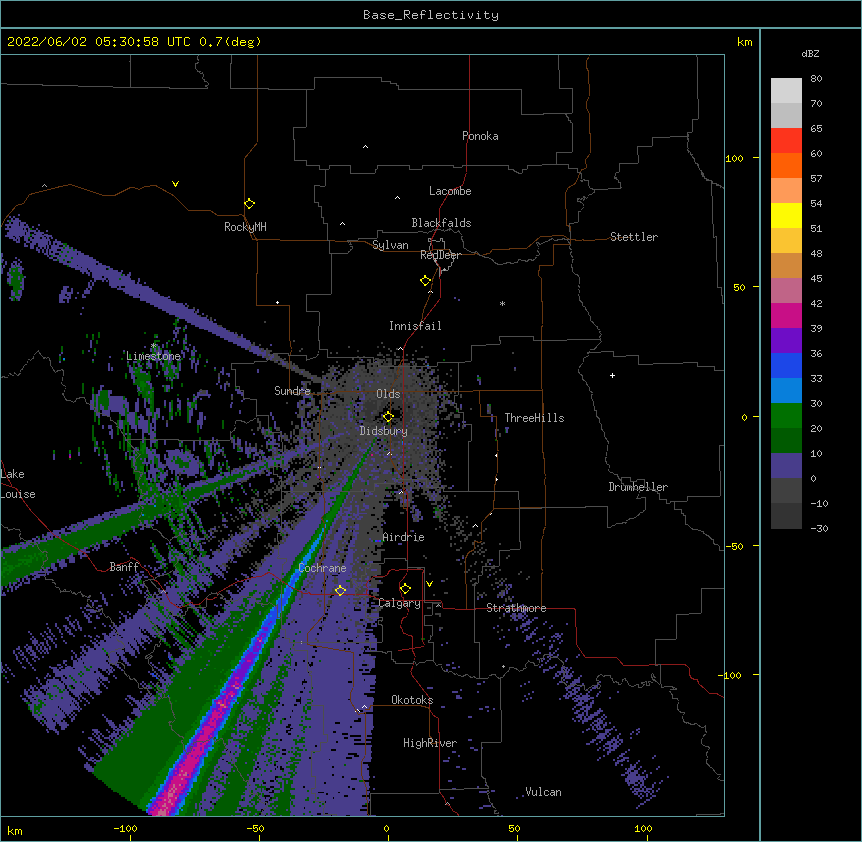Image resolution: width=862 pixels, height=842 pixels.
Task: Click the Innisfail label
Action: (415, 326)
